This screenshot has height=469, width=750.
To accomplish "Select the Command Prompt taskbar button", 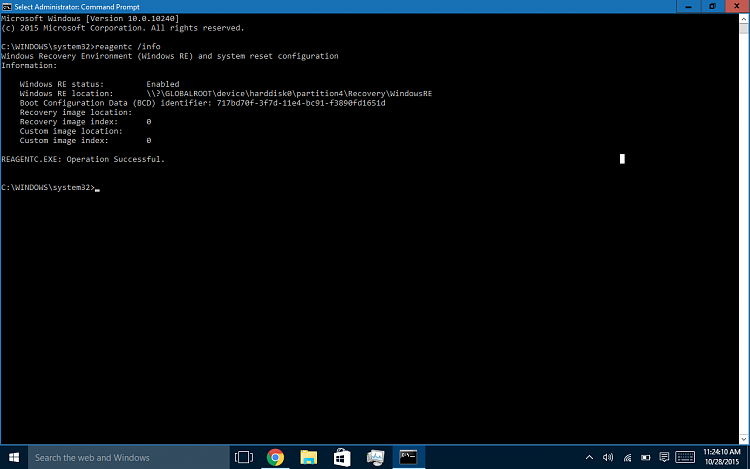I will point(408,458).
